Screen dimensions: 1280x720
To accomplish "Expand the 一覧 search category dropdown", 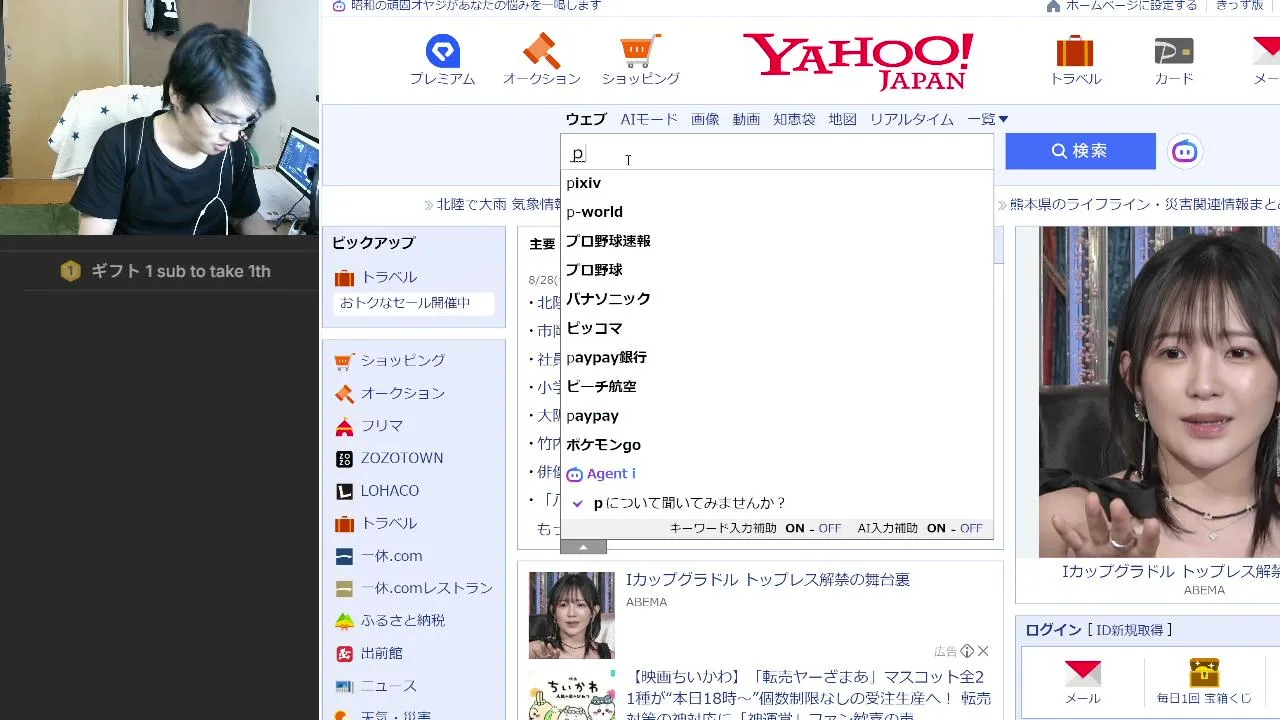I will pos(988,119).
